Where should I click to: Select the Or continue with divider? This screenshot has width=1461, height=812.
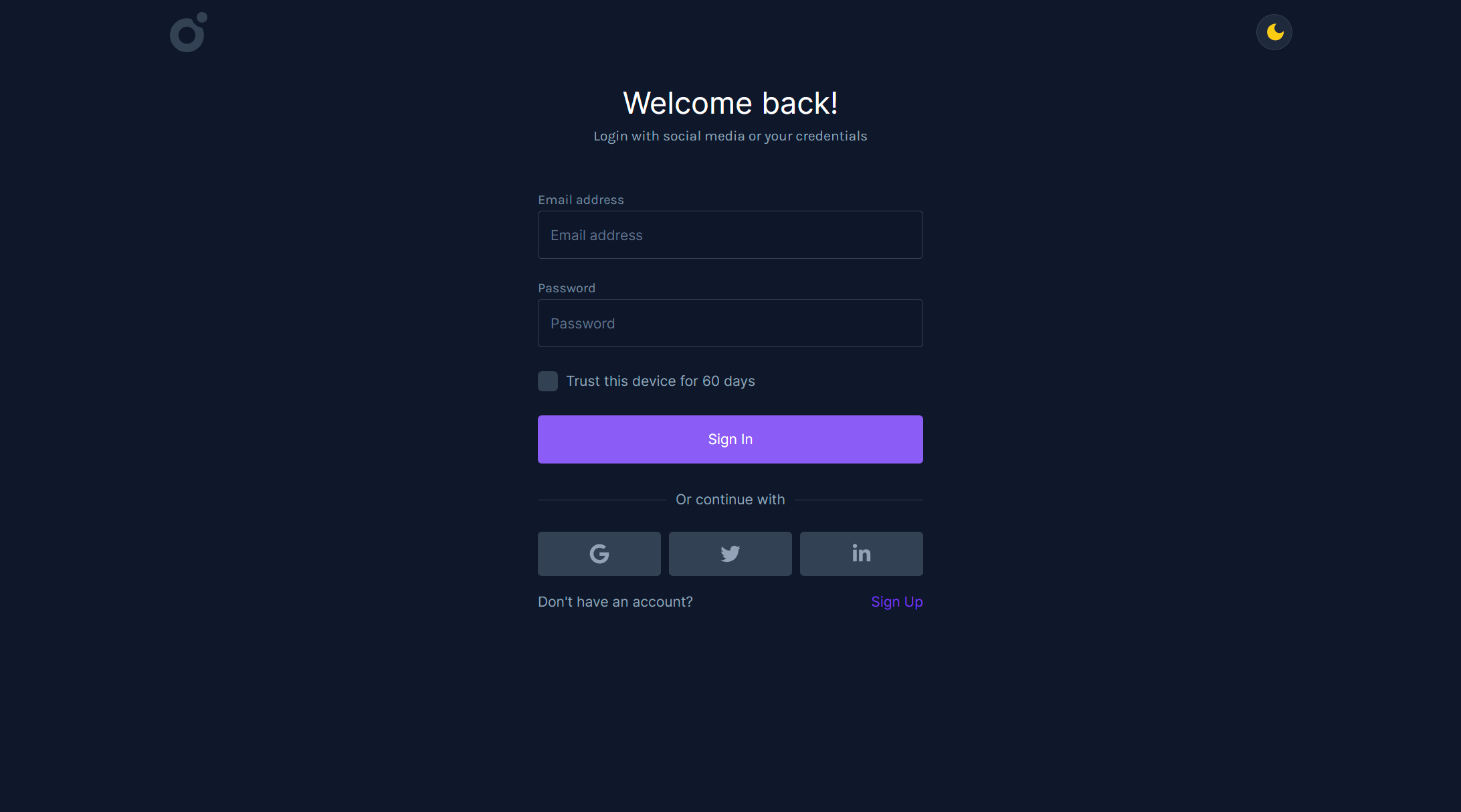click(730, 499)
